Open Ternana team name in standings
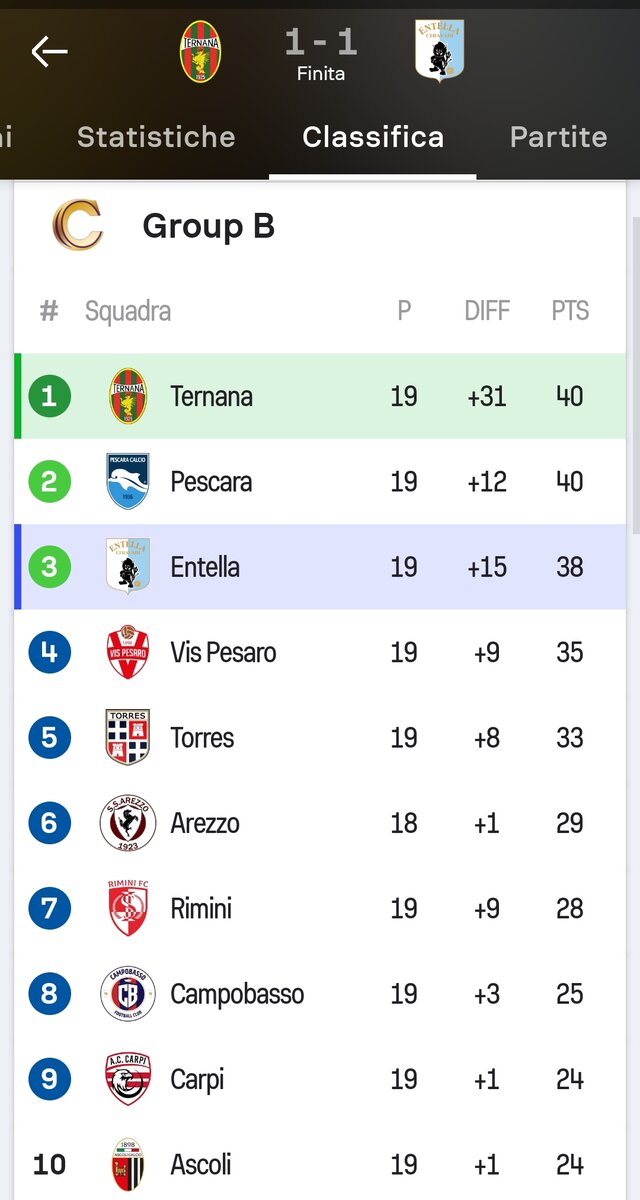The height and width of the screenshot is (1200, 640). (x=211, y=396)
